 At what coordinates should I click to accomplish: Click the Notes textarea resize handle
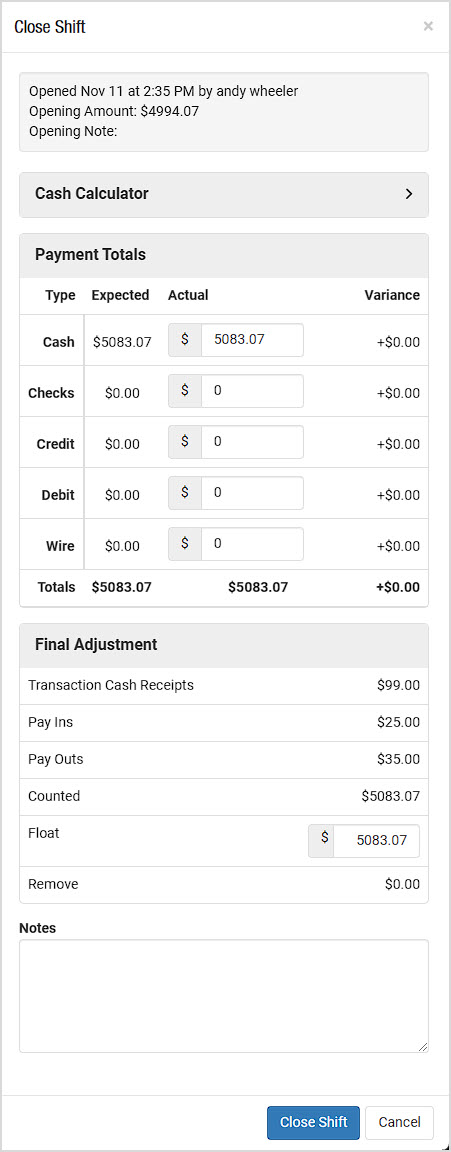point(422,1046)
